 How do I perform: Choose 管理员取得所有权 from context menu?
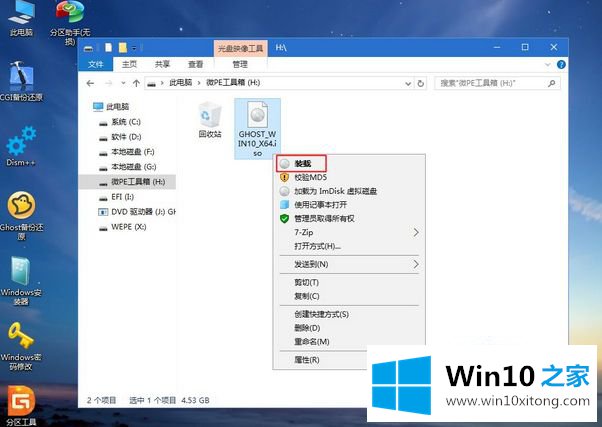[x=349, y=218]
